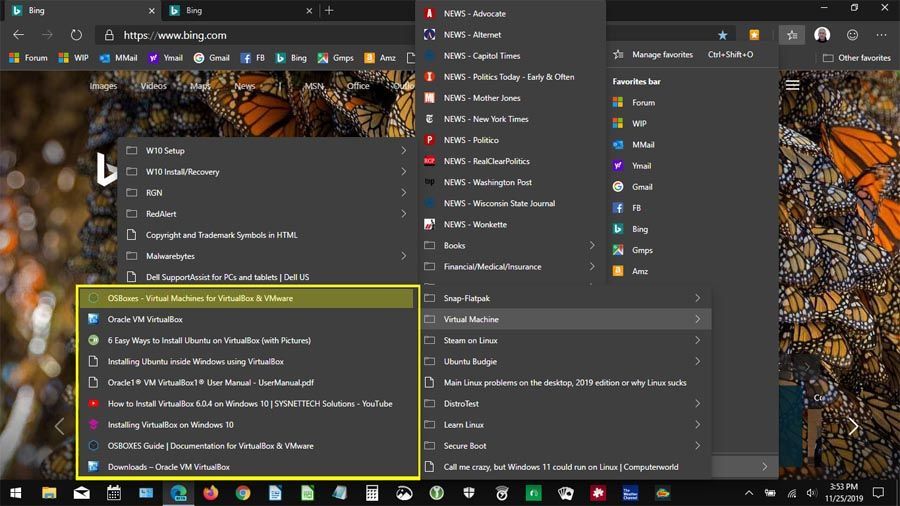The width and height of the screenshot is (900, 506).
Task: Open a new tab with plus button
Action: 329,10
